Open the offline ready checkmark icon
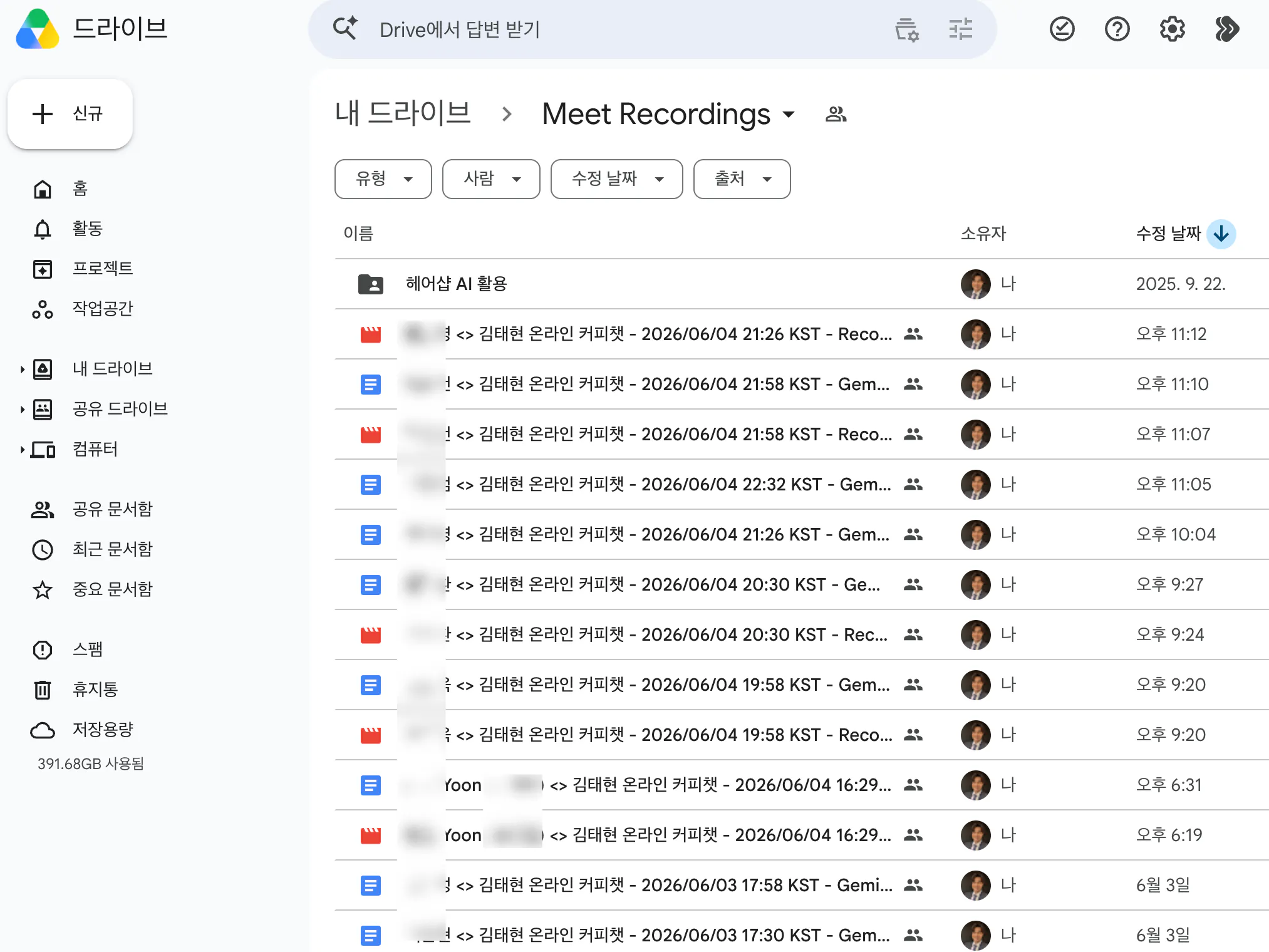 click(1062, 29)
